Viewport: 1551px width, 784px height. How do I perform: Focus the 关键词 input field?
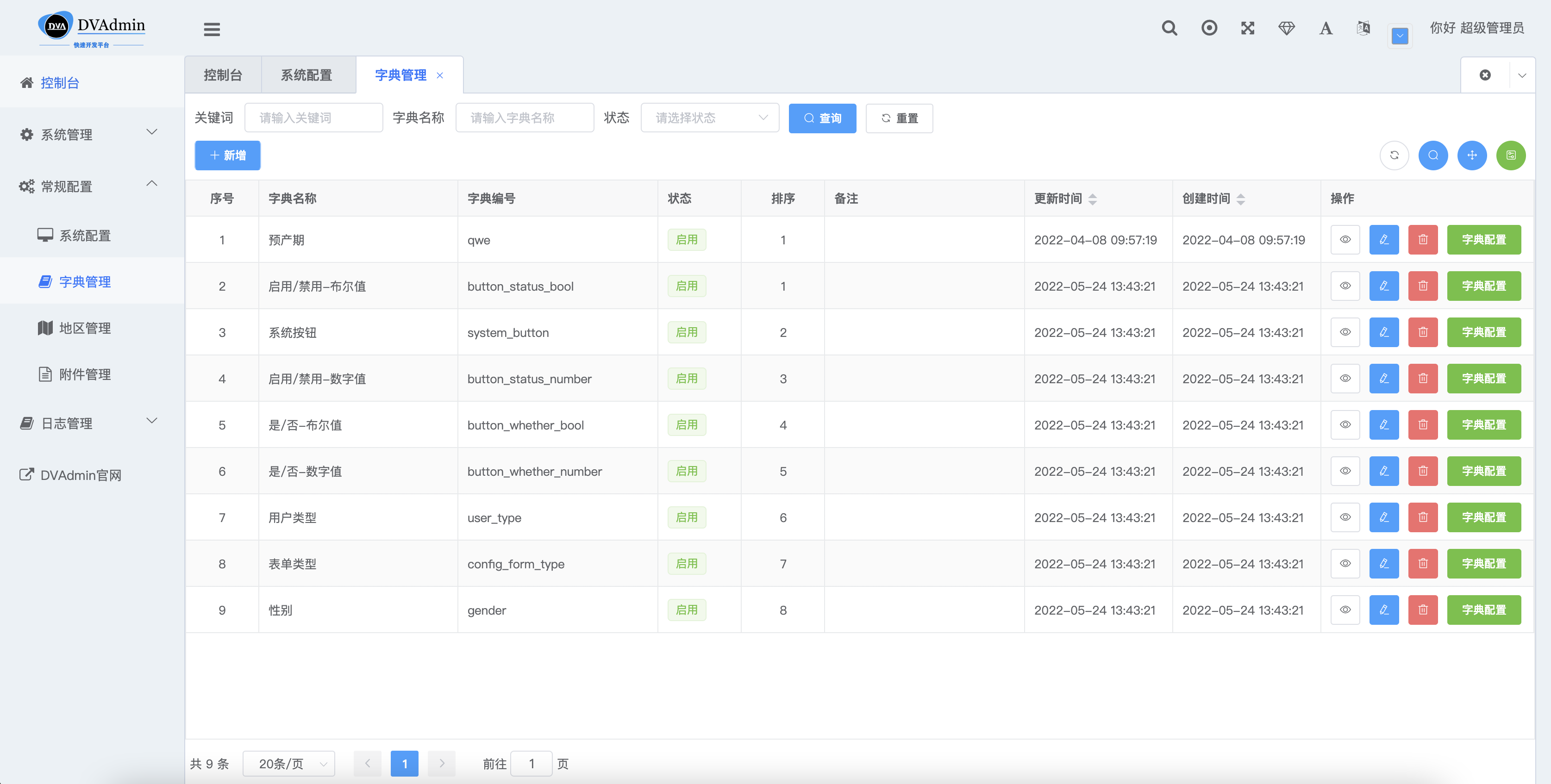(x=313, y=118)
